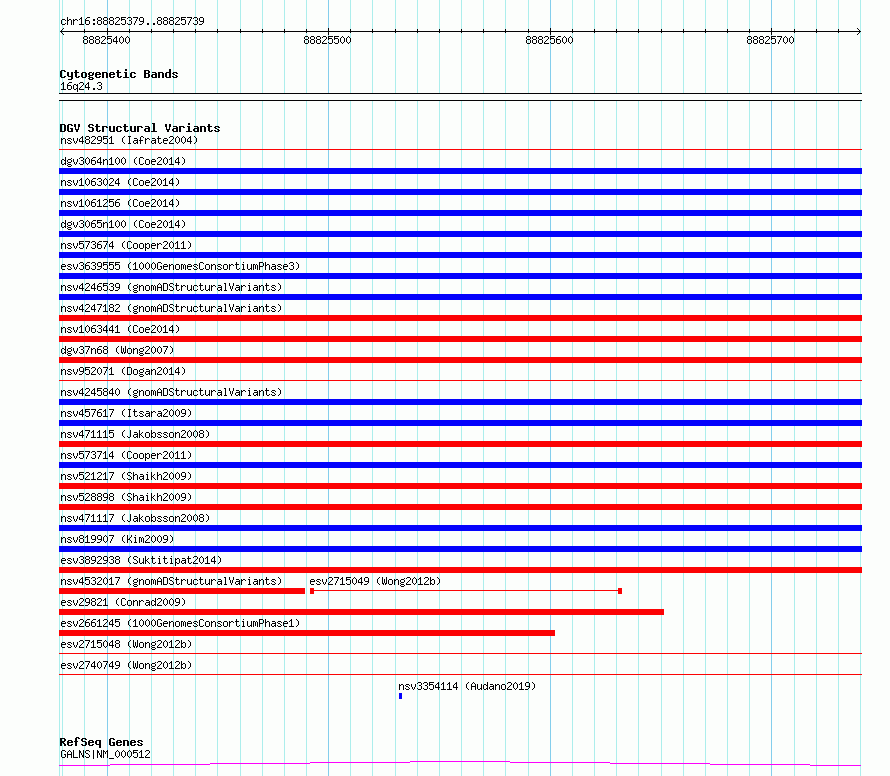The width and height of the screenshot is (890, 776).
Task: Click the 88825400 ruler coordinate
Action: pyautogui.click(x=106, y=40)
